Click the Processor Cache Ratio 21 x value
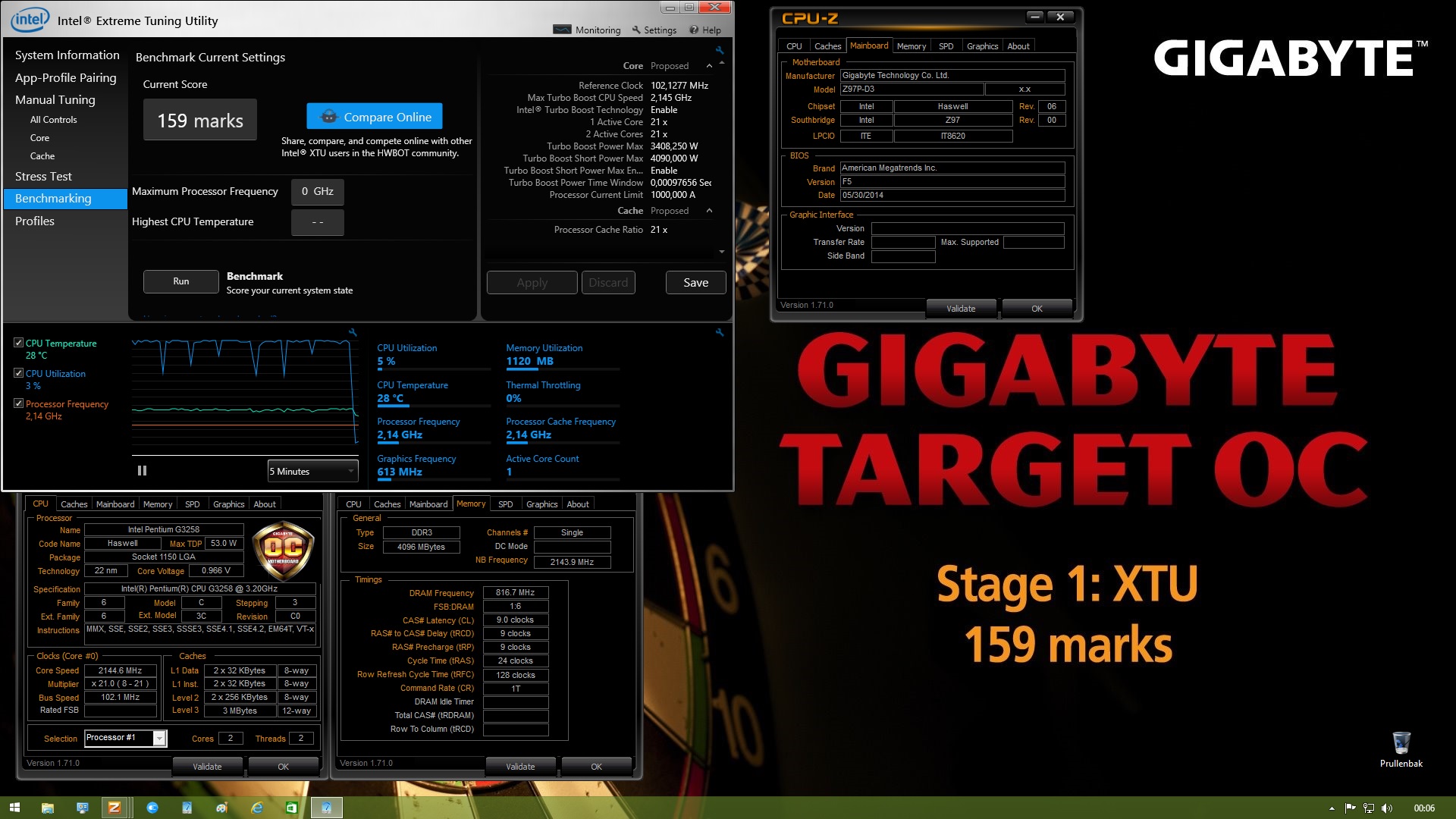This screenshot has height=819, width=1456. 659,230
